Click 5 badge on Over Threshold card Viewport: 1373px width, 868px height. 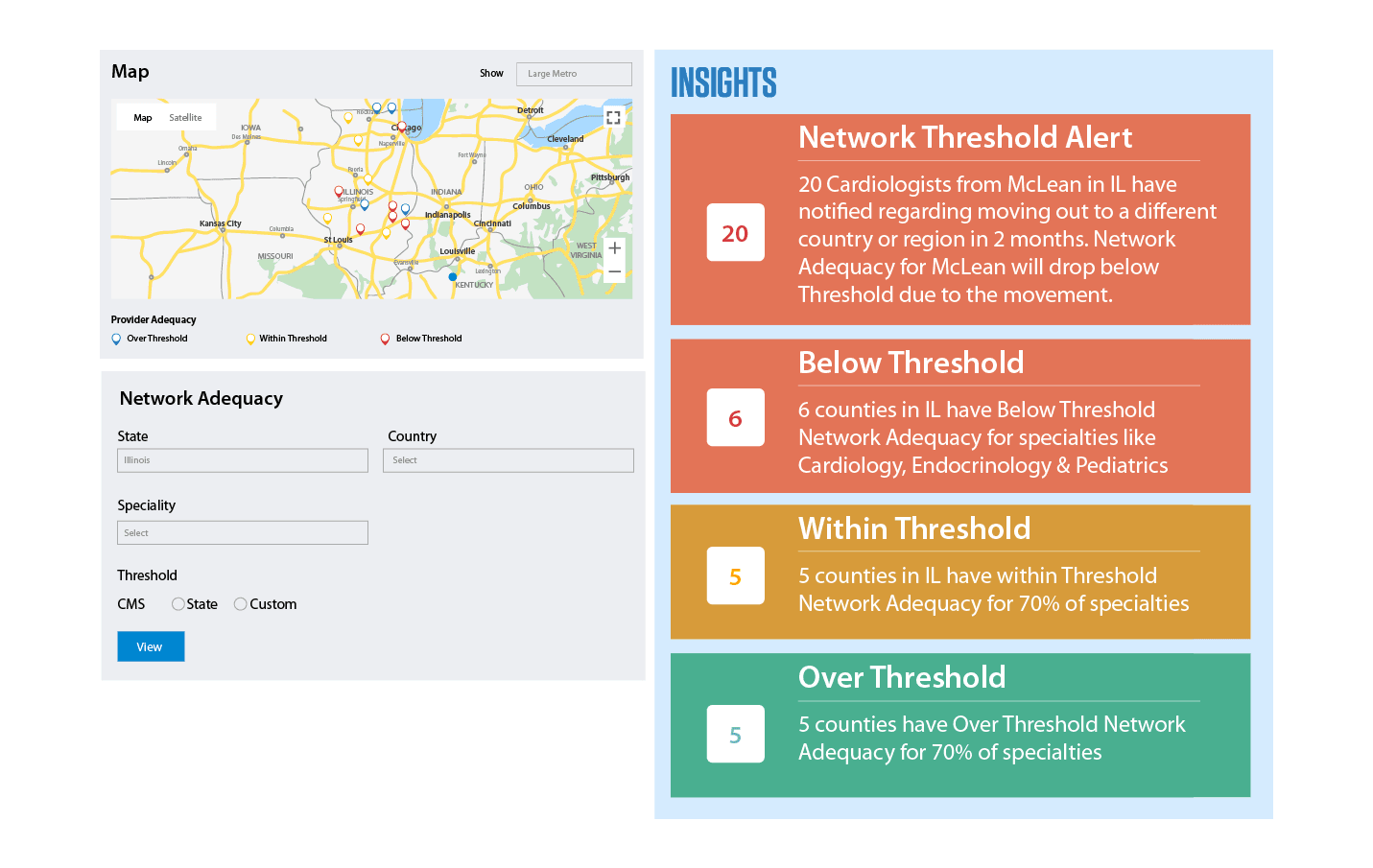[736, 734]
